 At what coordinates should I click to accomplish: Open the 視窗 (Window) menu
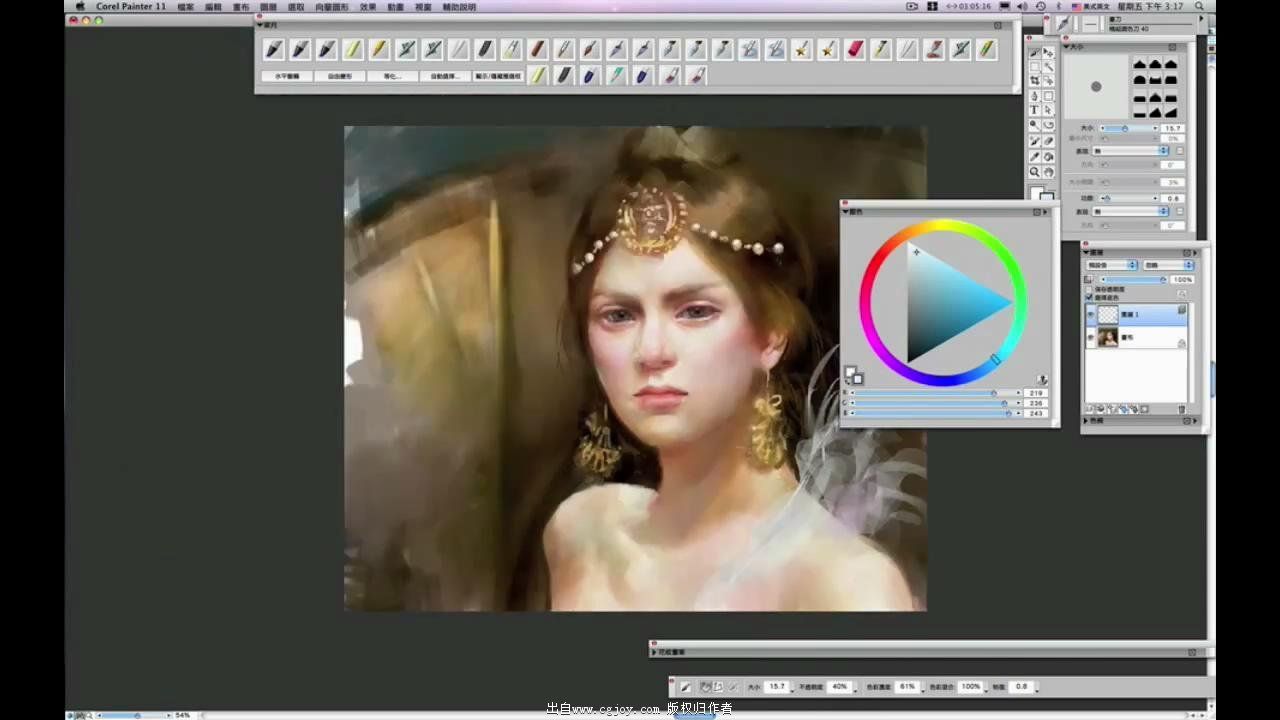tap(423, 6)
